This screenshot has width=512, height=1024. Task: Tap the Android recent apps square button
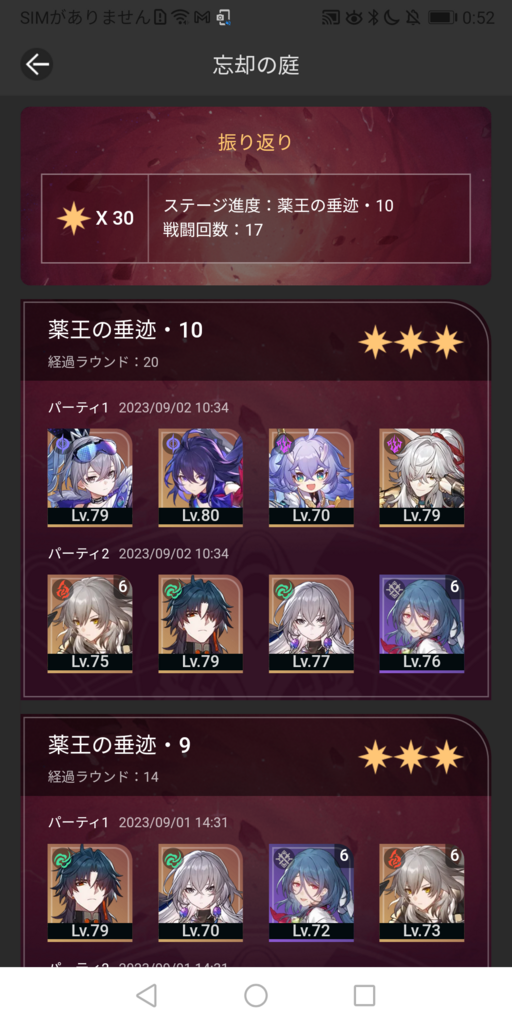364,995
